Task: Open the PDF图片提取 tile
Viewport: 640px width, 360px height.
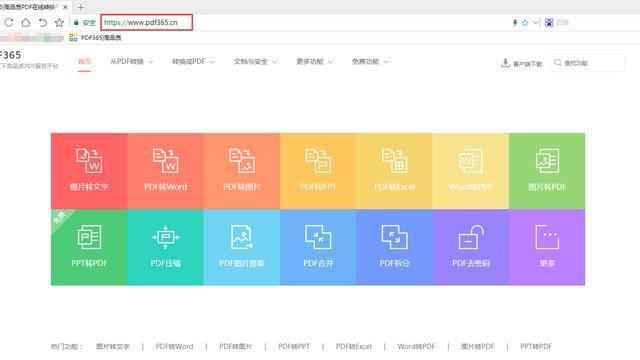Action: tap(242, 247)
